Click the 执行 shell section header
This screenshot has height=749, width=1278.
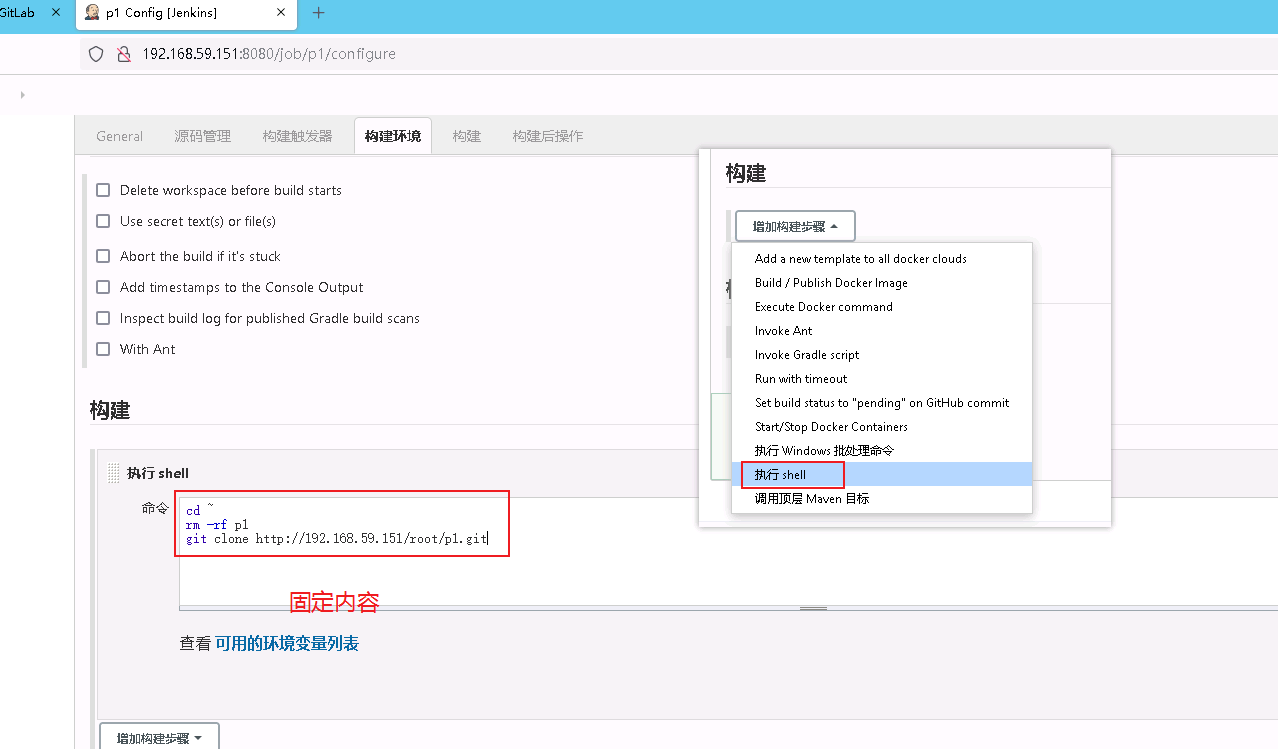point(158,473)
